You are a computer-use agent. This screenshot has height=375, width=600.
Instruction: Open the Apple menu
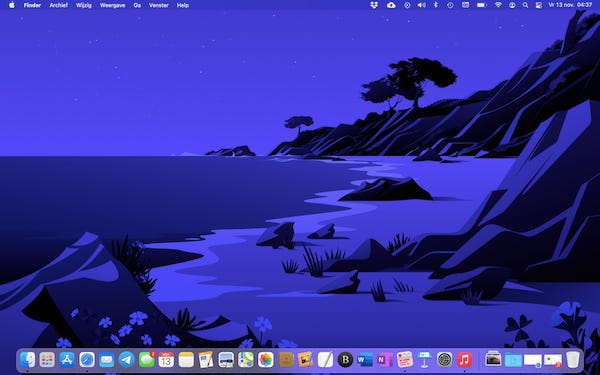click(x=12, y=5)
